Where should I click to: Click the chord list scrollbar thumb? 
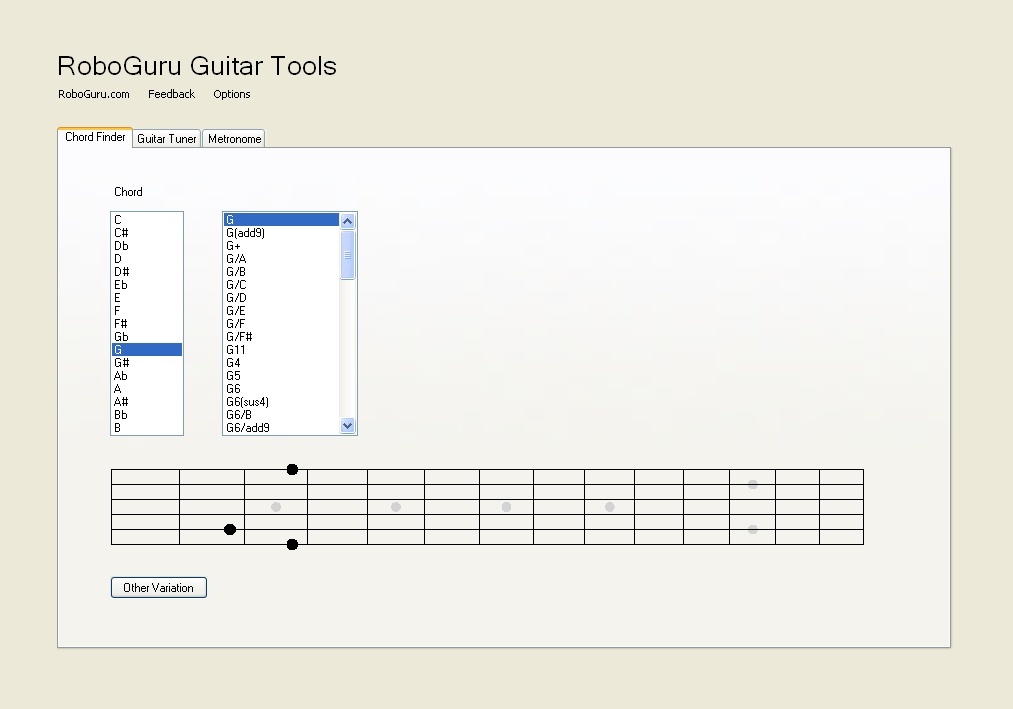347,255
